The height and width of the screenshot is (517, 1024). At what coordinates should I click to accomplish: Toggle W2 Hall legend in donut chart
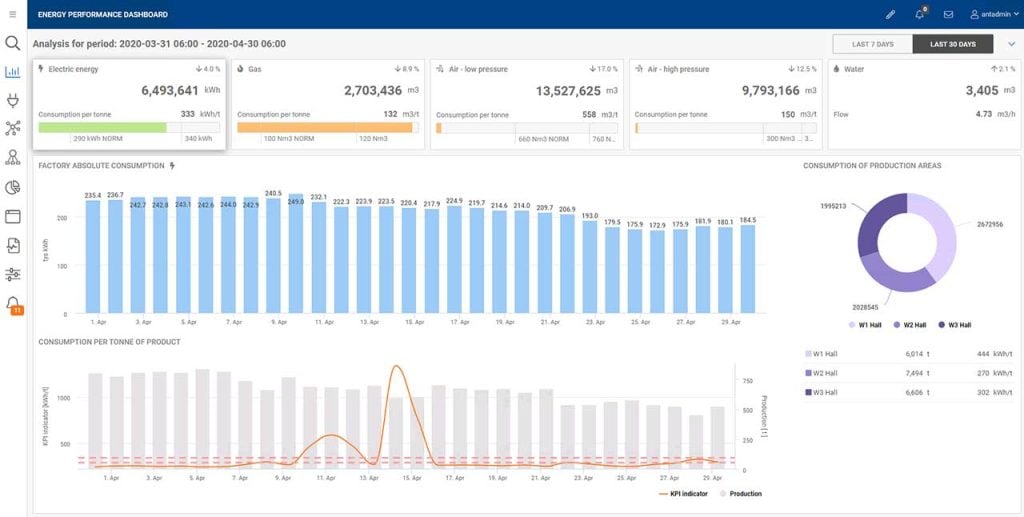click(x=910, y=324)
